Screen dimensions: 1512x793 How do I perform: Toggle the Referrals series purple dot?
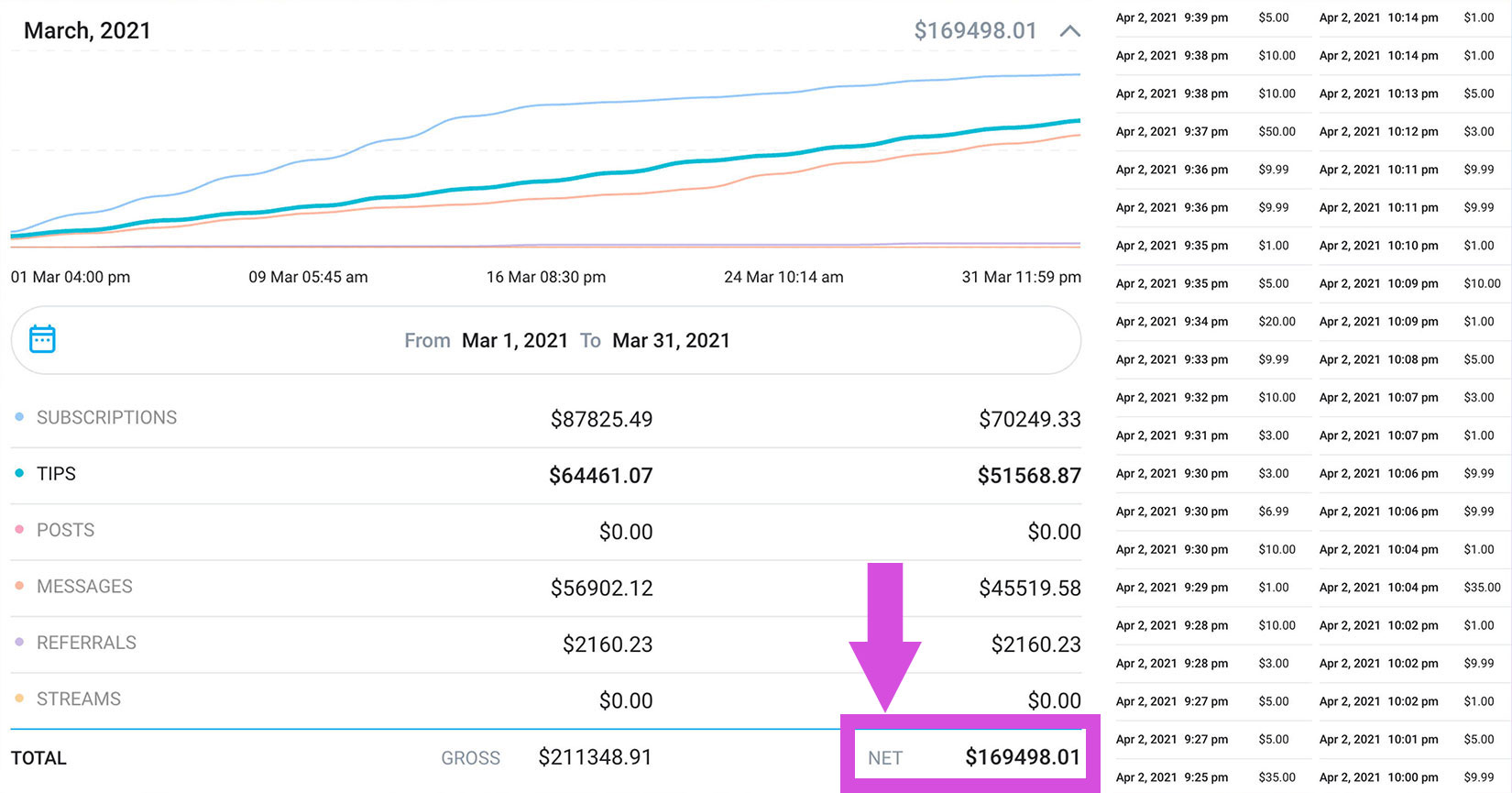19,643
